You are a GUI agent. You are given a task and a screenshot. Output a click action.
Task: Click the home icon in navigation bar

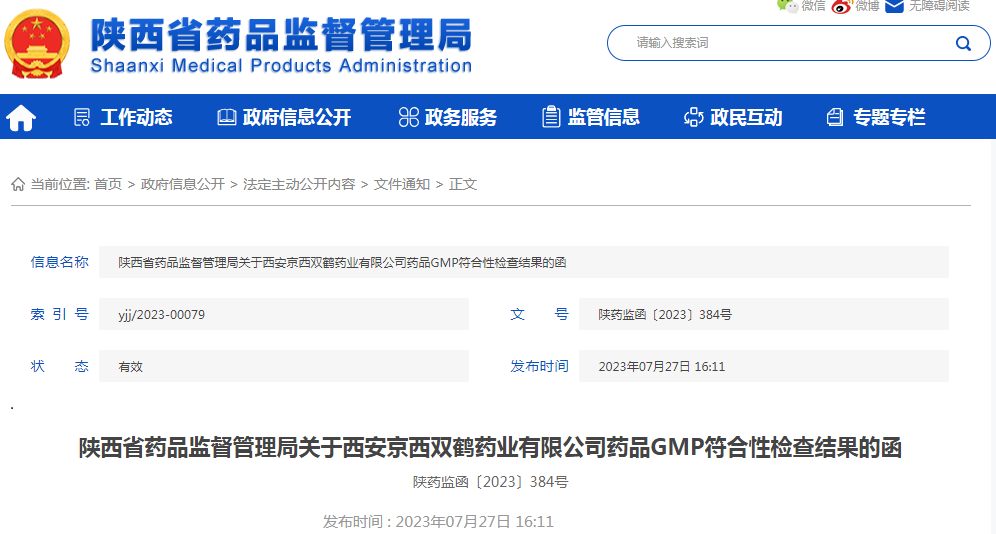[x=21, y=117]
